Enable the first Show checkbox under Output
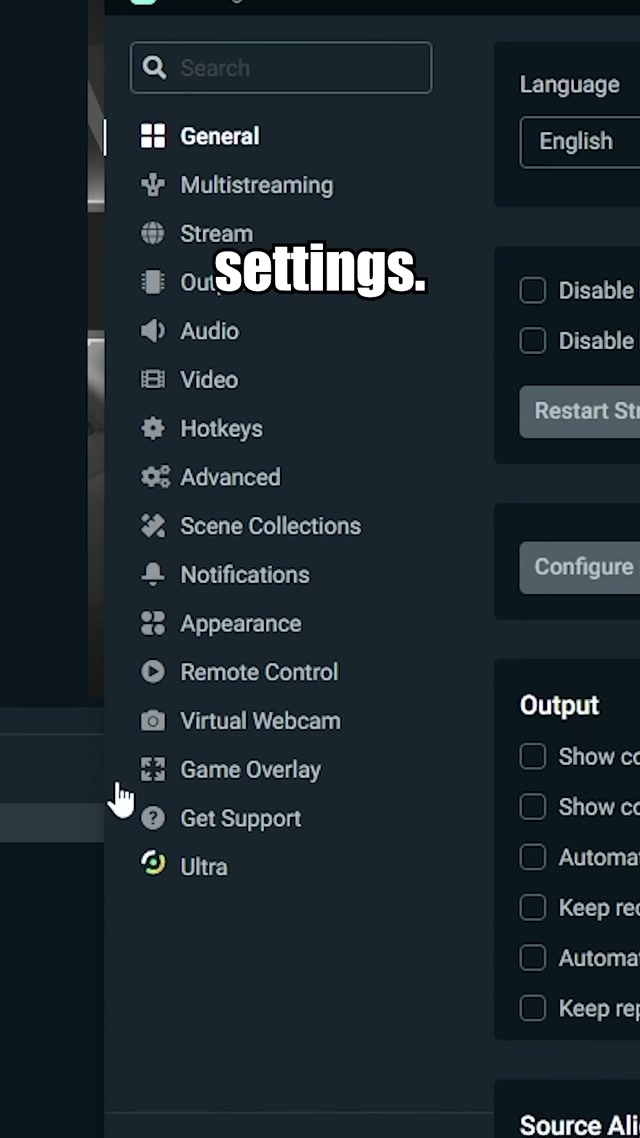 (x=533, y=757)
